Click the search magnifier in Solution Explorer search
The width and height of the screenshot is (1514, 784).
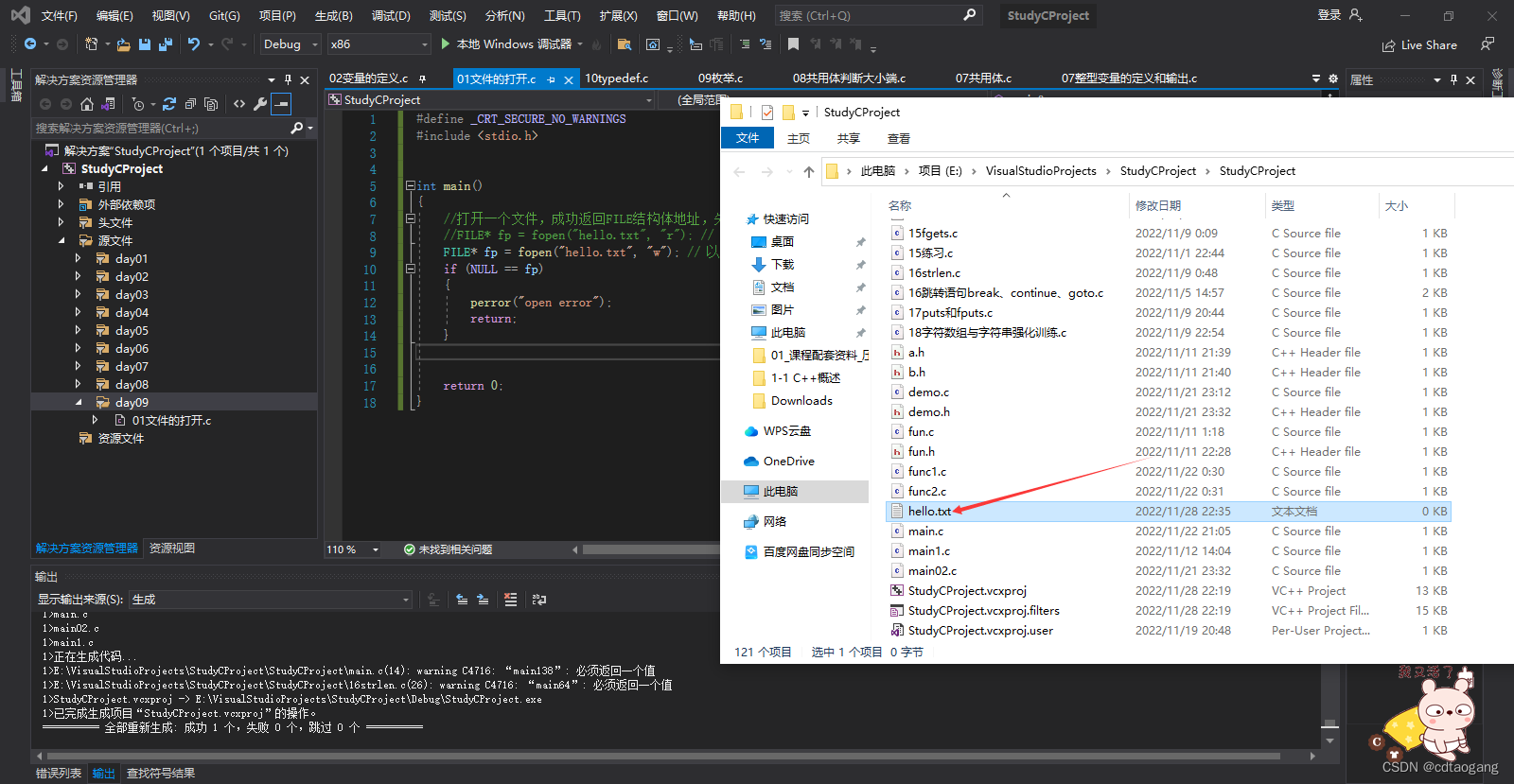click(x=297, y=128)
